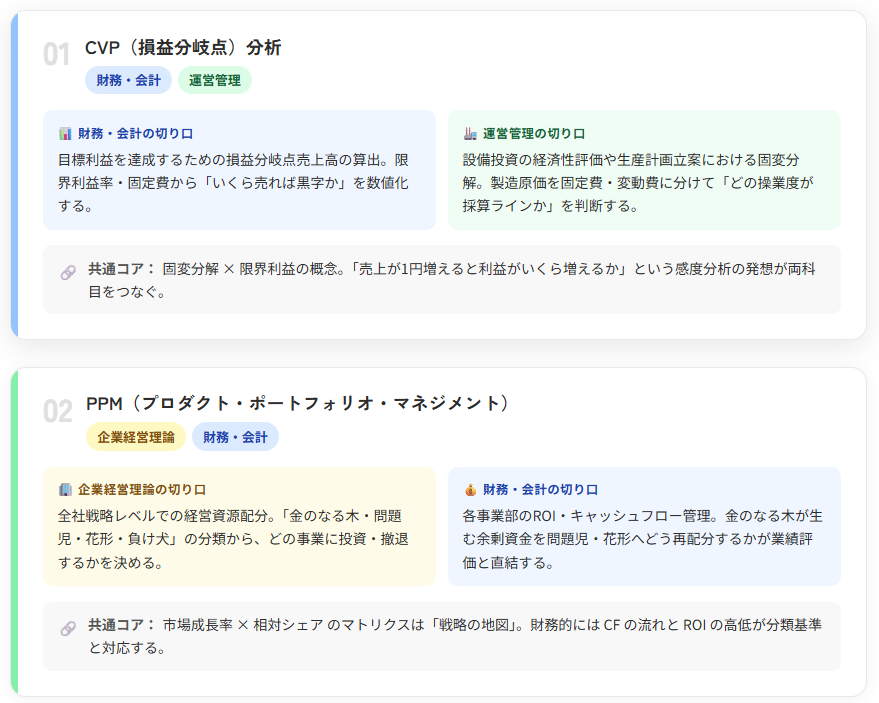Click the 01 card number
The height and width of the screenshot is (703, 879).
[x=57, y=55]
